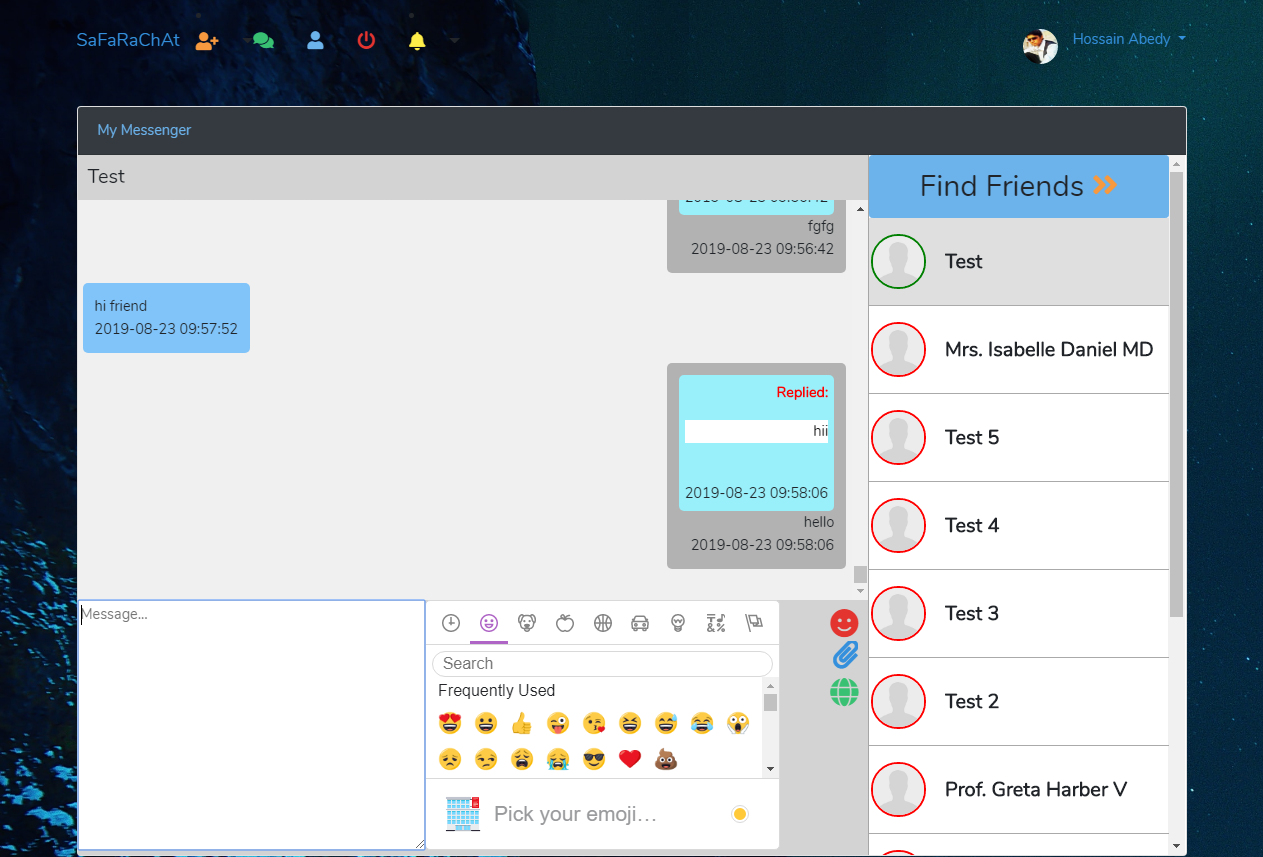The image size is (1263, 857).
Task: Insert the sad disappointed face emoji
Action: coord(450,759)
